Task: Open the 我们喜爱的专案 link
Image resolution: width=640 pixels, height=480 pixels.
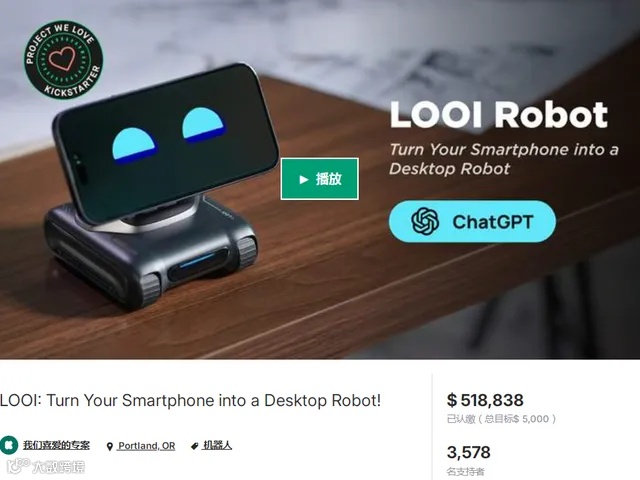Action: click(56, 445)
